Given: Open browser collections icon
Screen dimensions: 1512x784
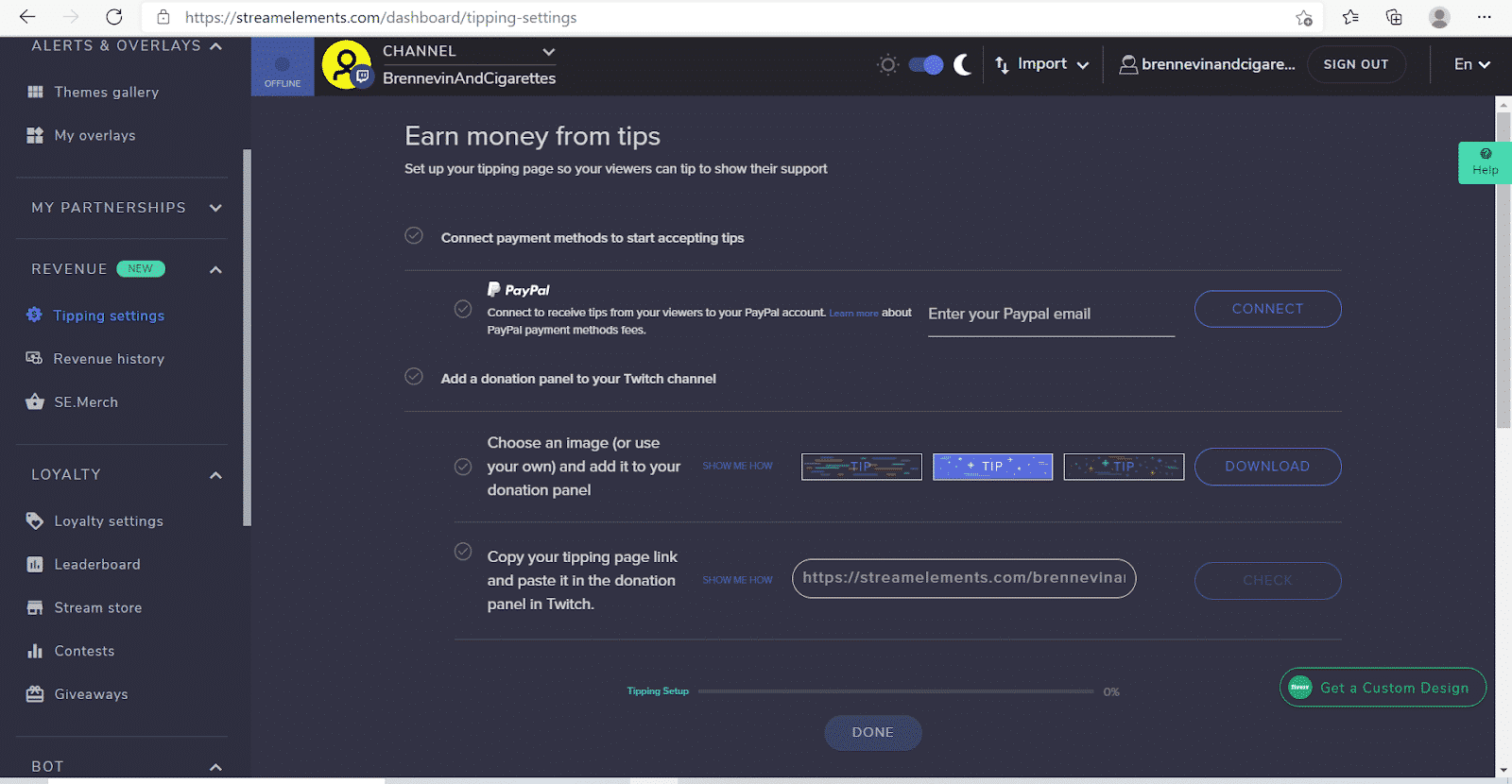Looking at the screenshot, I should coord(1394,17).
